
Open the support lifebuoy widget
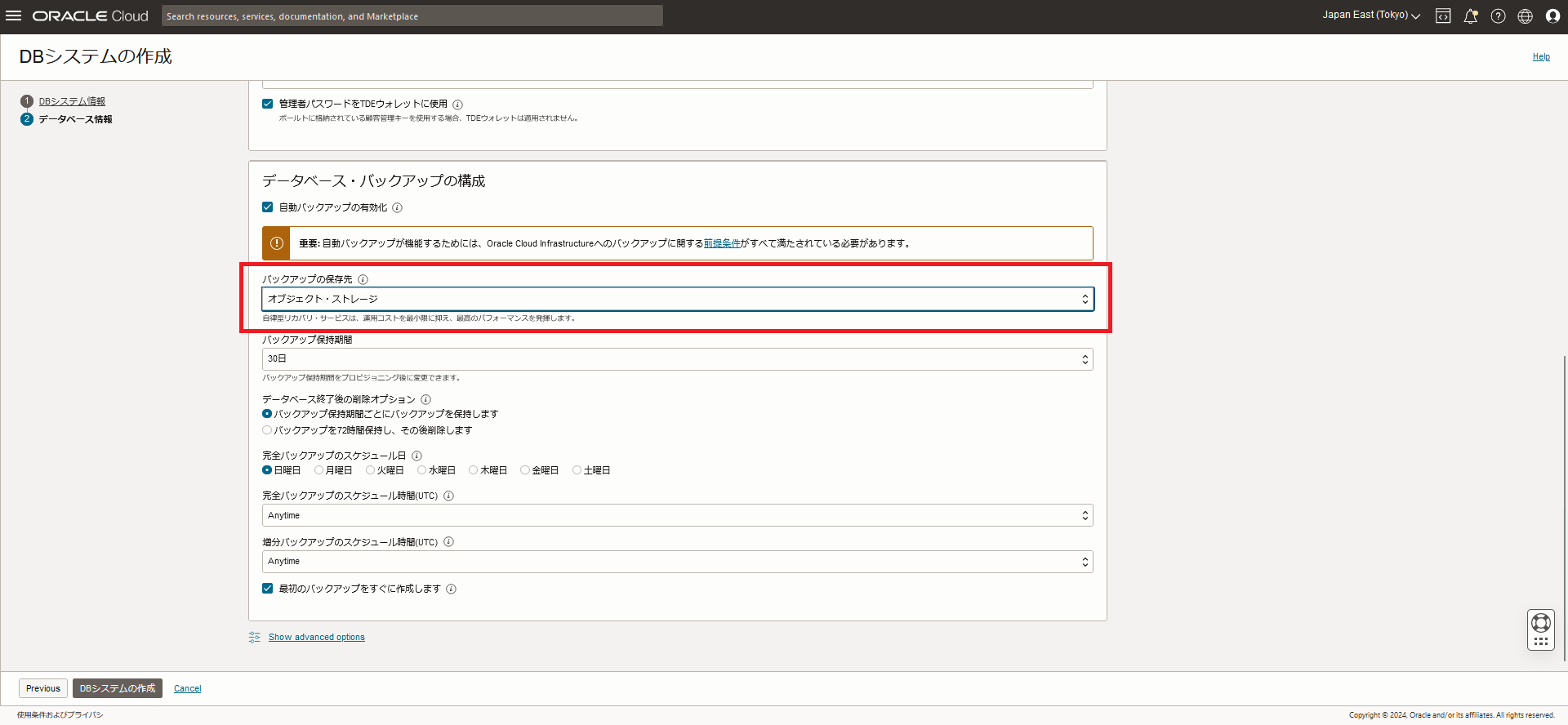click(x=1541, y=629)
